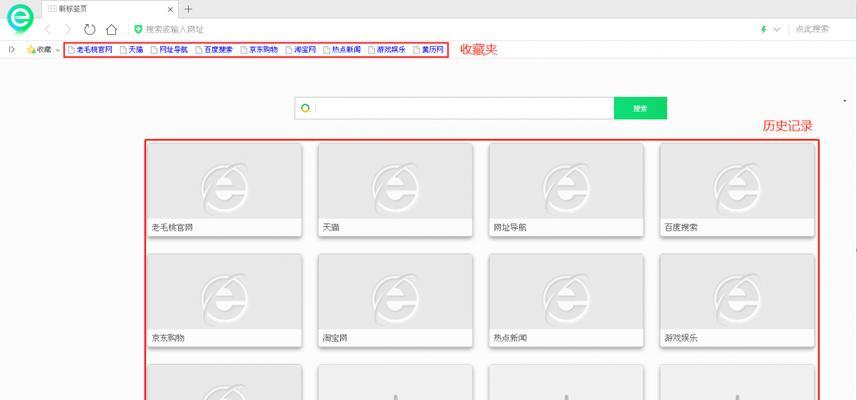The width and height of the screenshot is (857, 400).
Task: Close the 新标签页 tab
Action: pos(171,9)
